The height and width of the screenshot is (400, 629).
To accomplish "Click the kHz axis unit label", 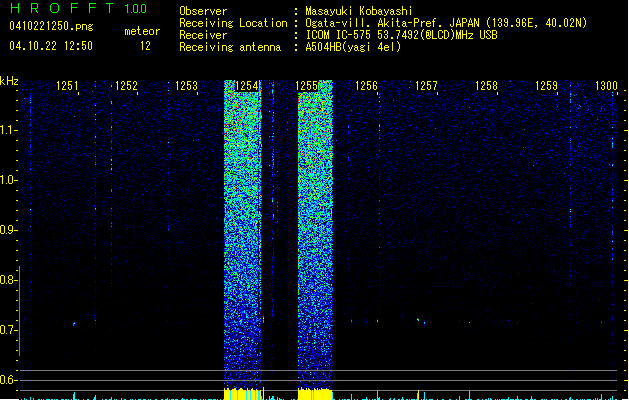I will tap(9, 81).
